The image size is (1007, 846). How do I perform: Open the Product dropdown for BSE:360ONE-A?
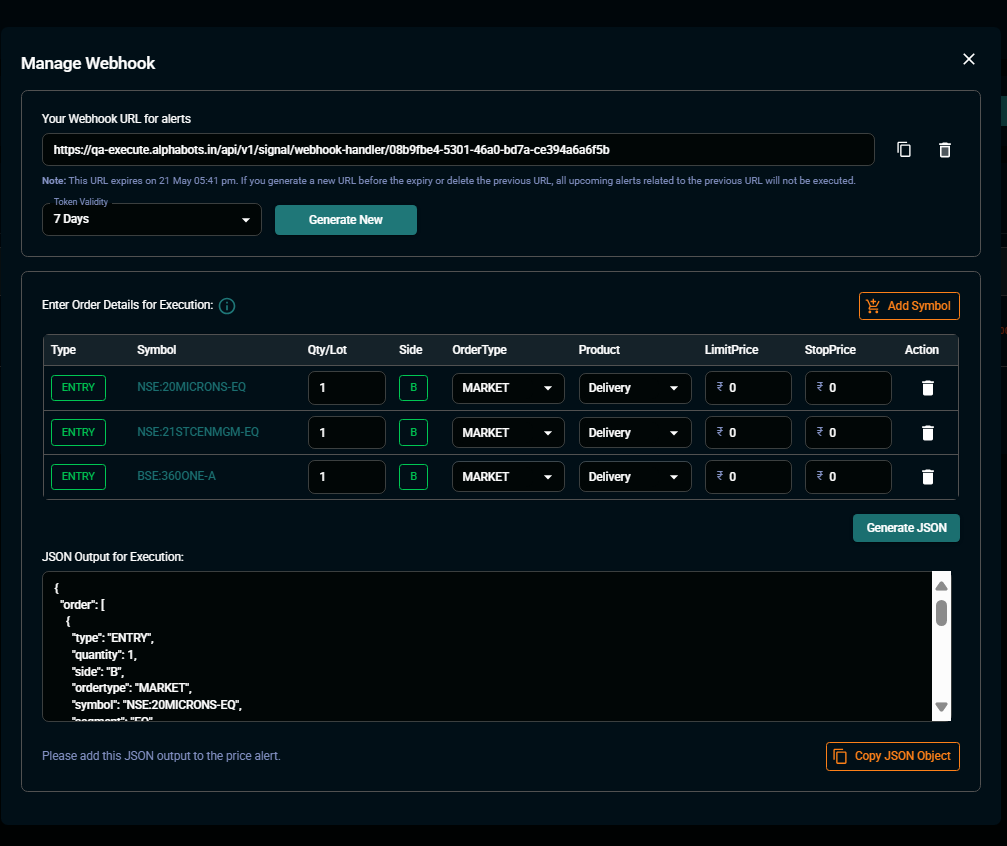[635, 476]
